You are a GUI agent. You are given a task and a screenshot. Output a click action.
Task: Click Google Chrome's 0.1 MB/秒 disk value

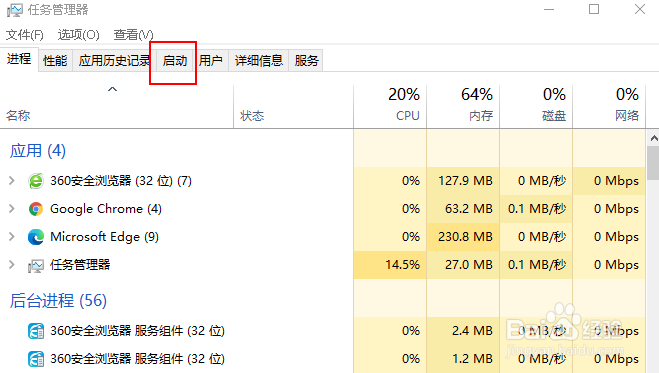point(537,209)
